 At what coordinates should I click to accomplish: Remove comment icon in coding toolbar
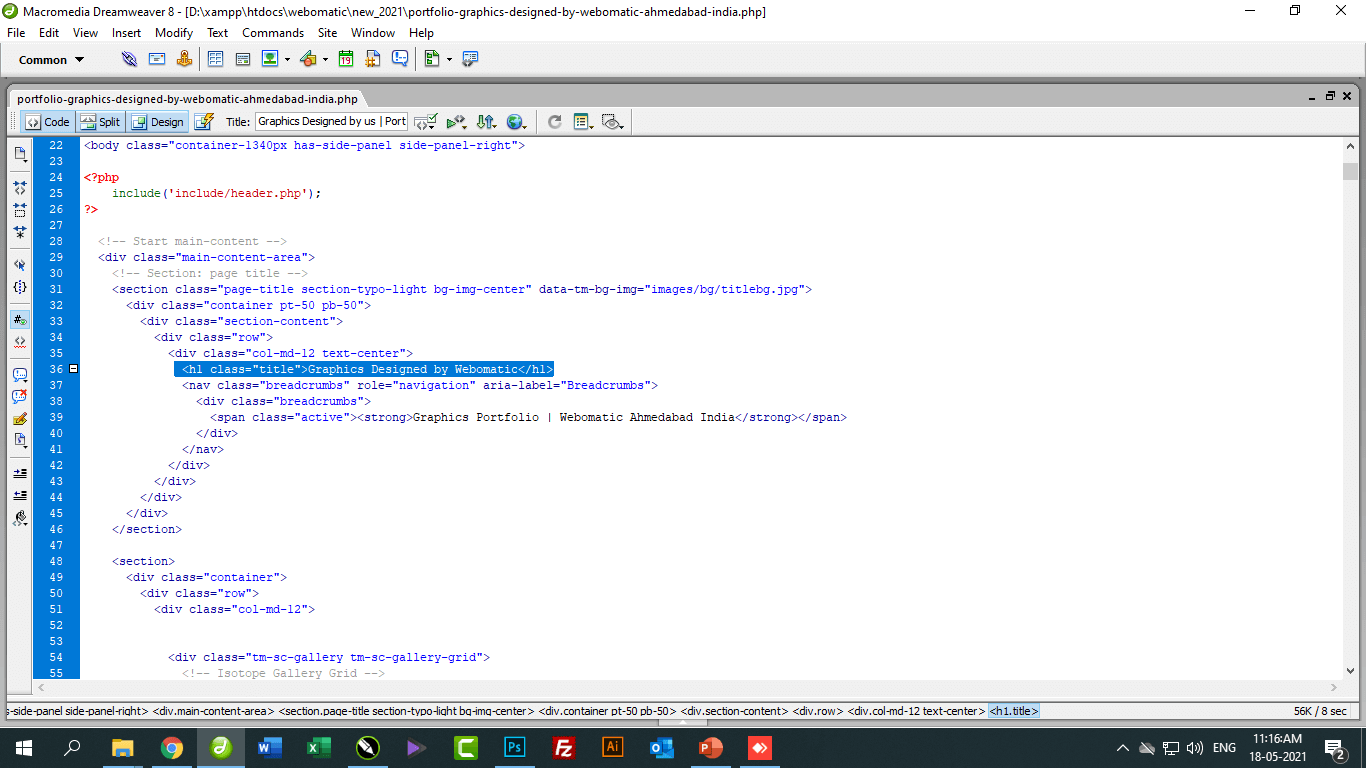tap(20, 397)
